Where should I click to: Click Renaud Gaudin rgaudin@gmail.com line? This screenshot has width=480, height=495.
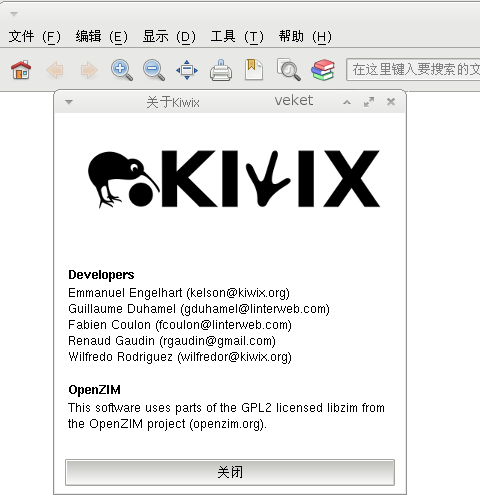point(172,341)
